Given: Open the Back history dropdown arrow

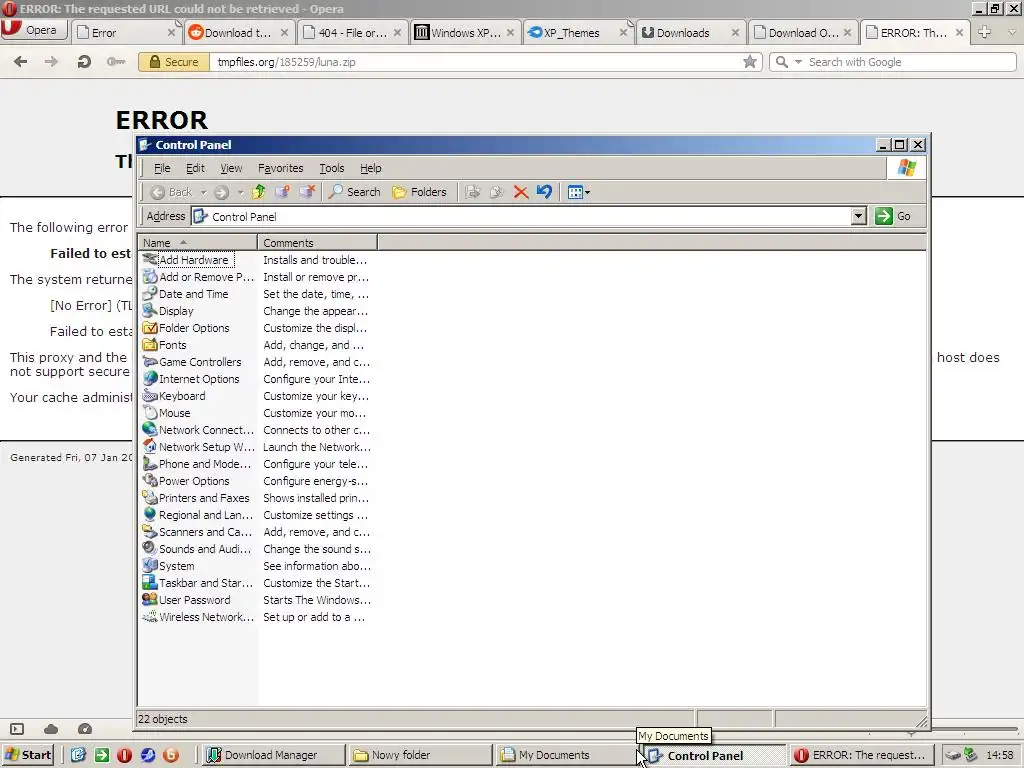Looking at the screenshot, I should tap(203, 192).
